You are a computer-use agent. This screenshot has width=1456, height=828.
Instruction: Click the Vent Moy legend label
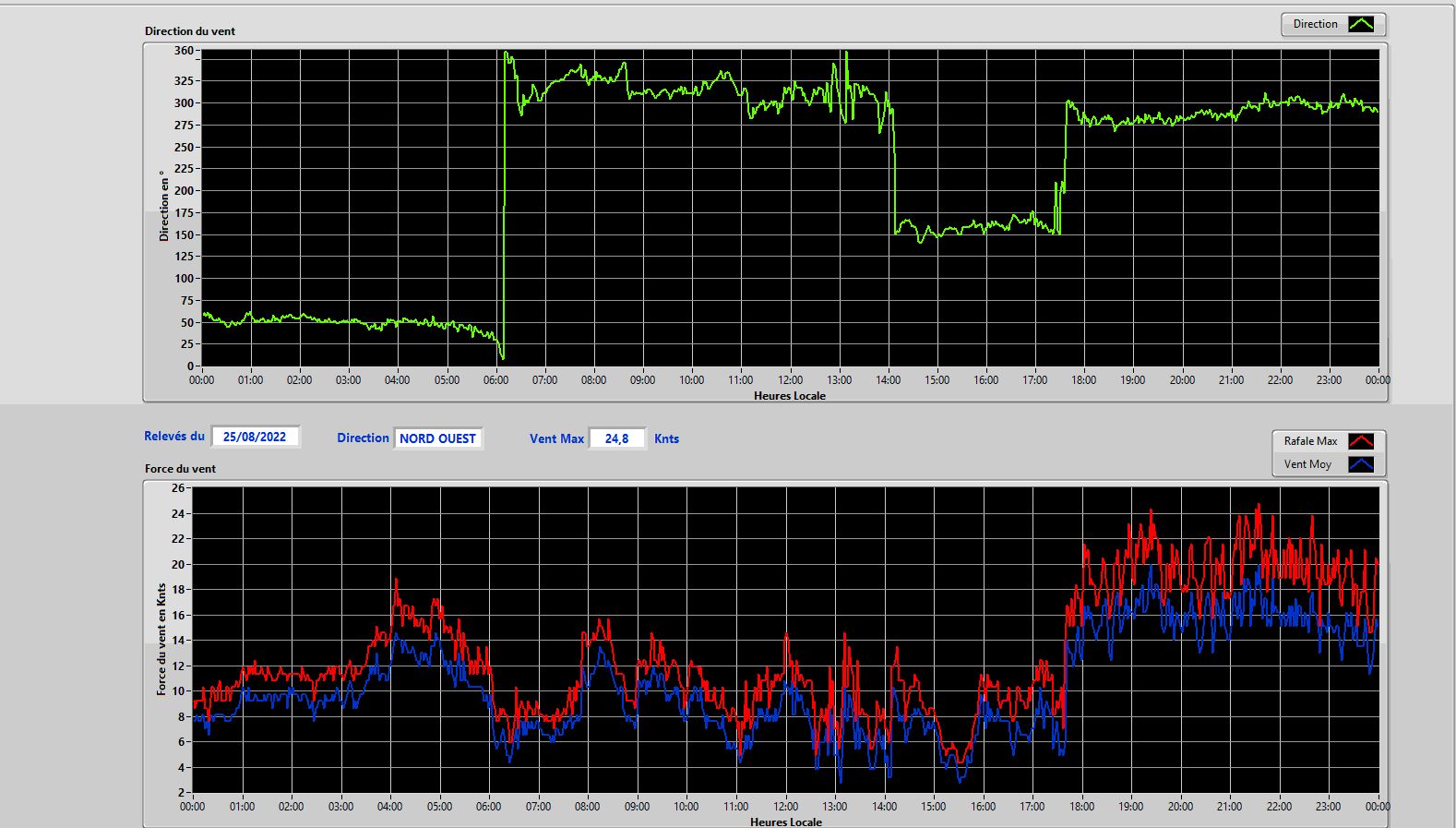[x=1307, y=464]
